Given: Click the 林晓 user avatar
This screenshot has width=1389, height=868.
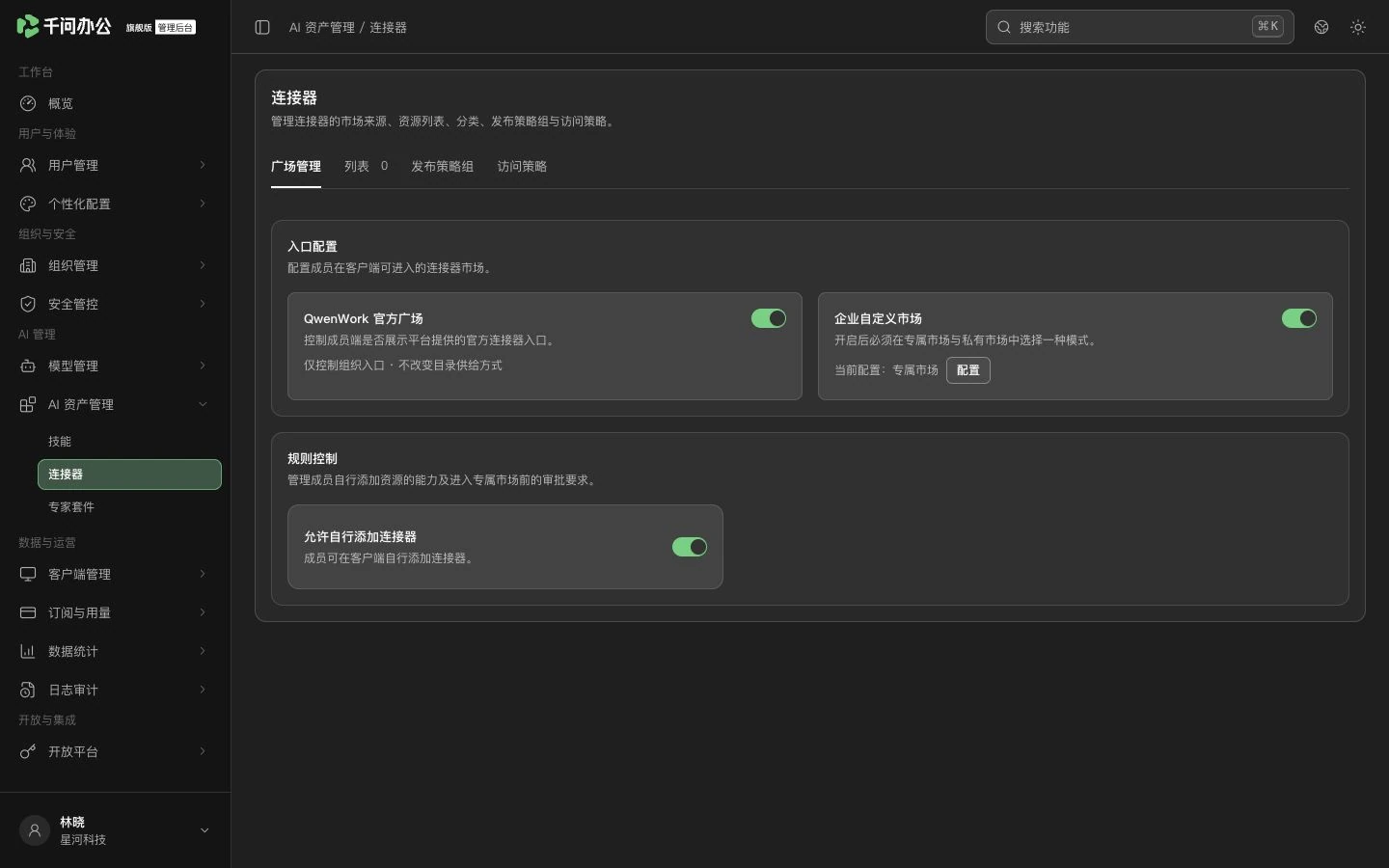Looking at the screenshot, I should (35, 830).
